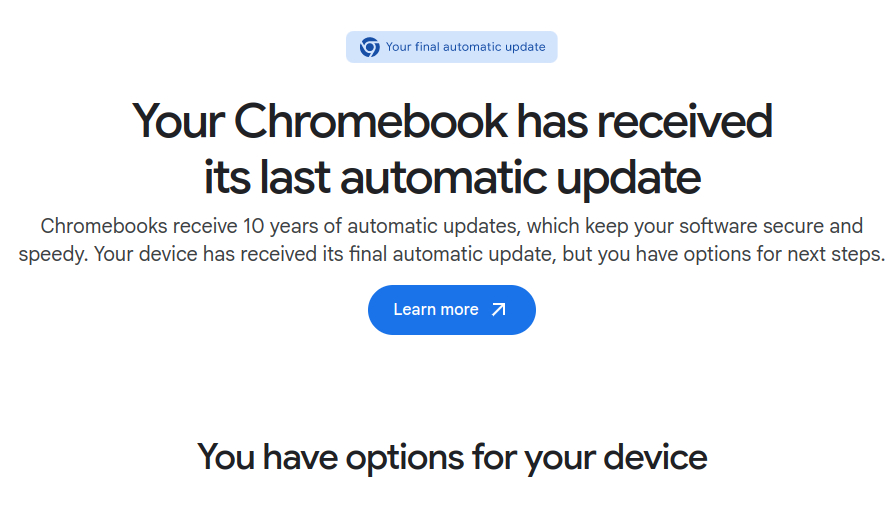The image size is (895, 510).
Task: Click the "You have options for your device" heading
Action: click(x=452, y=457)
